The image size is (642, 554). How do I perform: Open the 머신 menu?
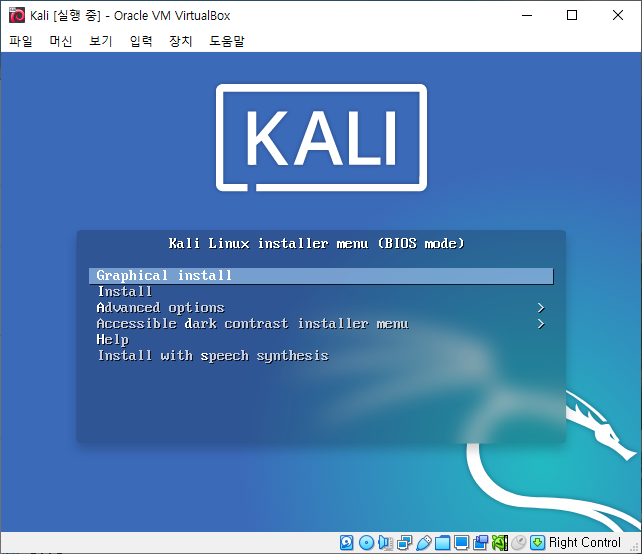click(61, 41)
